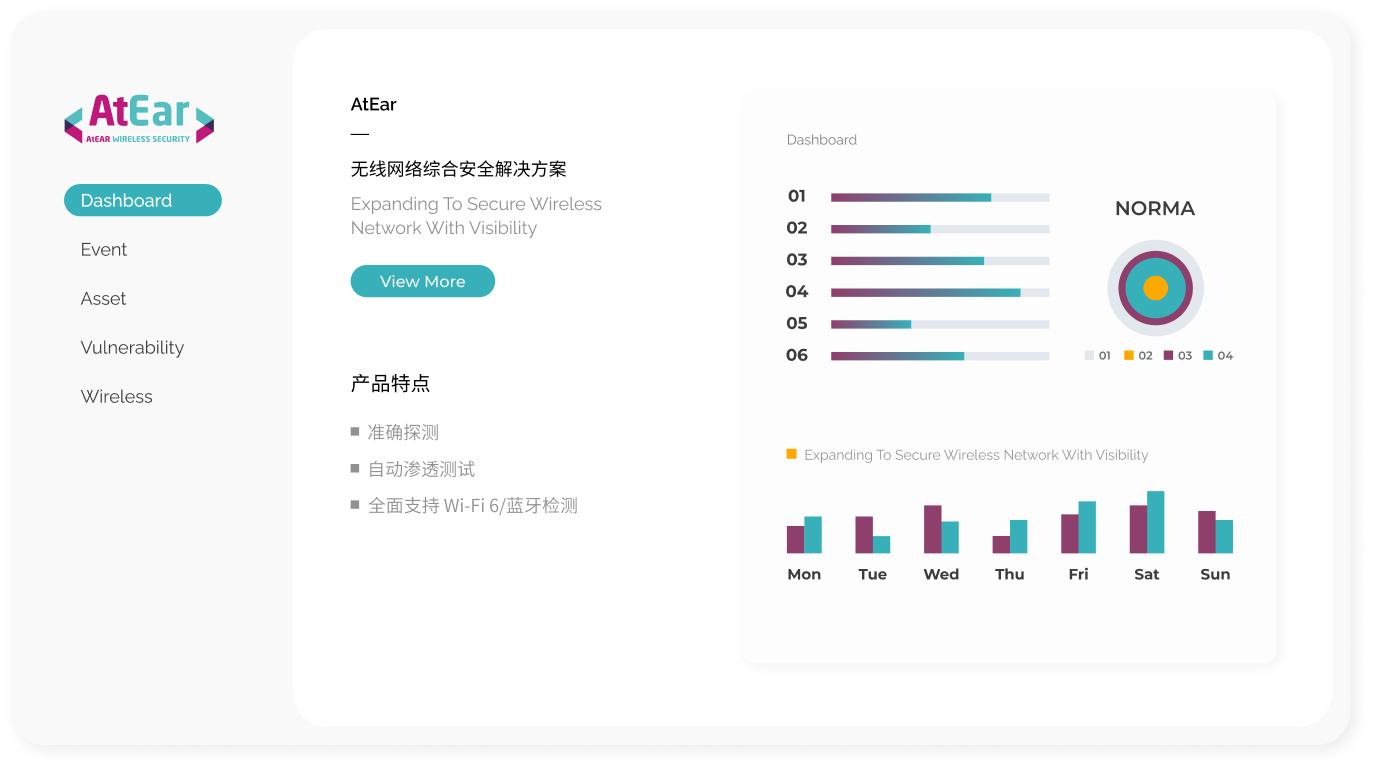Click the 产品特点 heading
Image resolution: width=1373 pixels, height=767 pixels.
pyautogui.click(x=390, y=383)
